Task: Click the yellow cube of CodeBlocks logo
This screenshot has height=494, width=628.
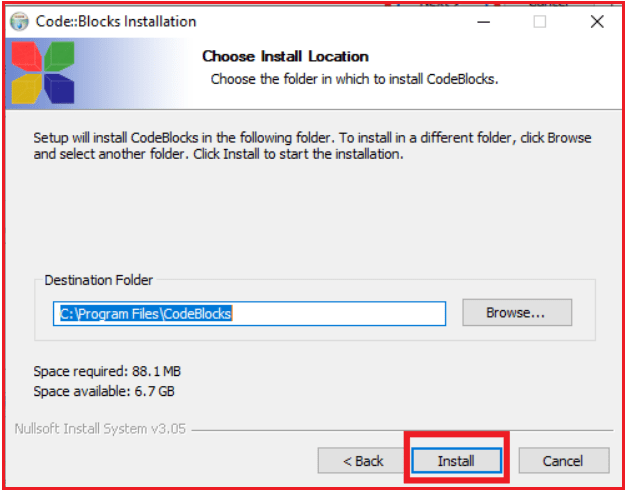Action: point(26,89)
